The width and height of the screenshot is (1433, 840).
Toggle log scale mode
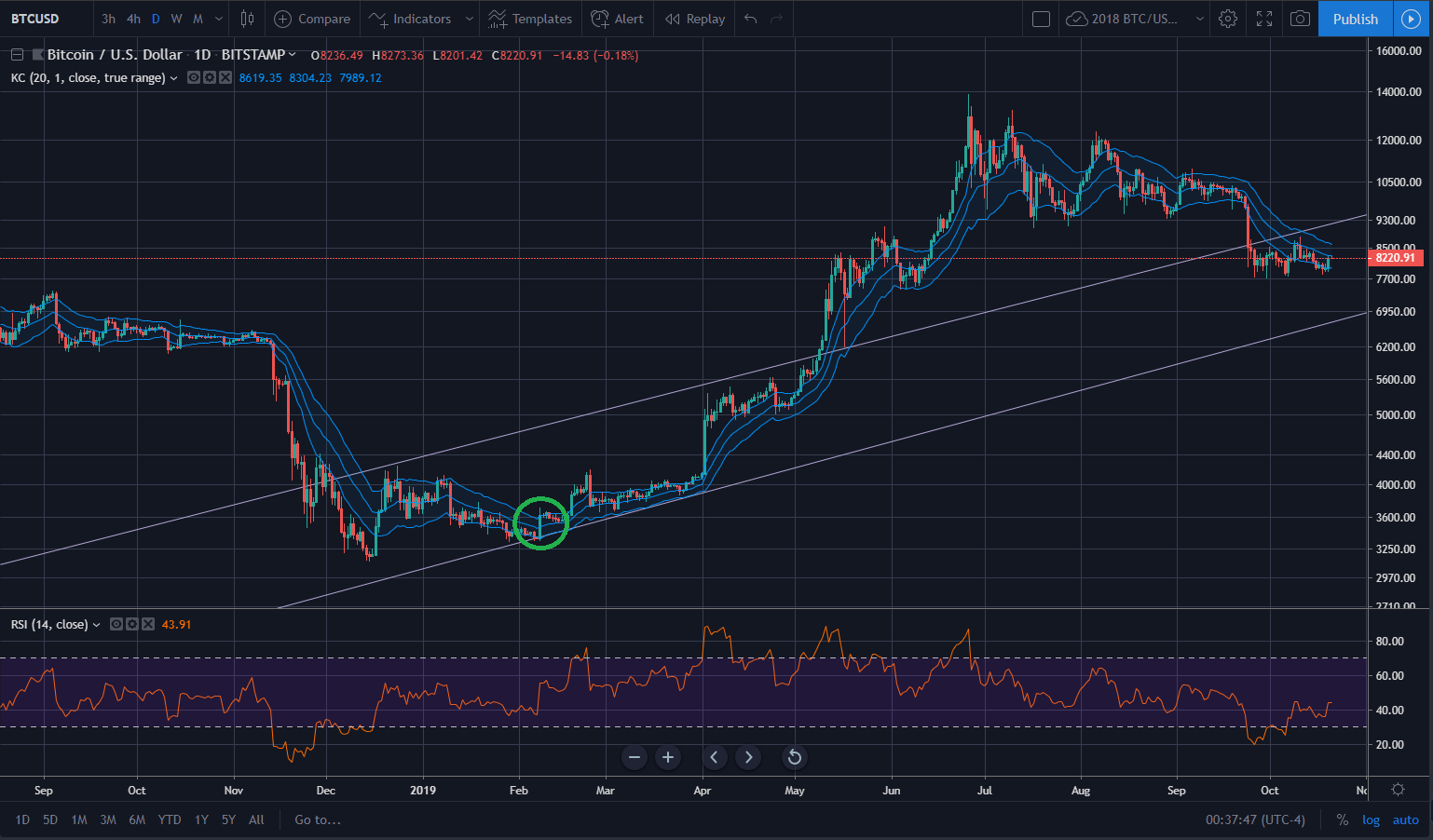coord(1371,820)
